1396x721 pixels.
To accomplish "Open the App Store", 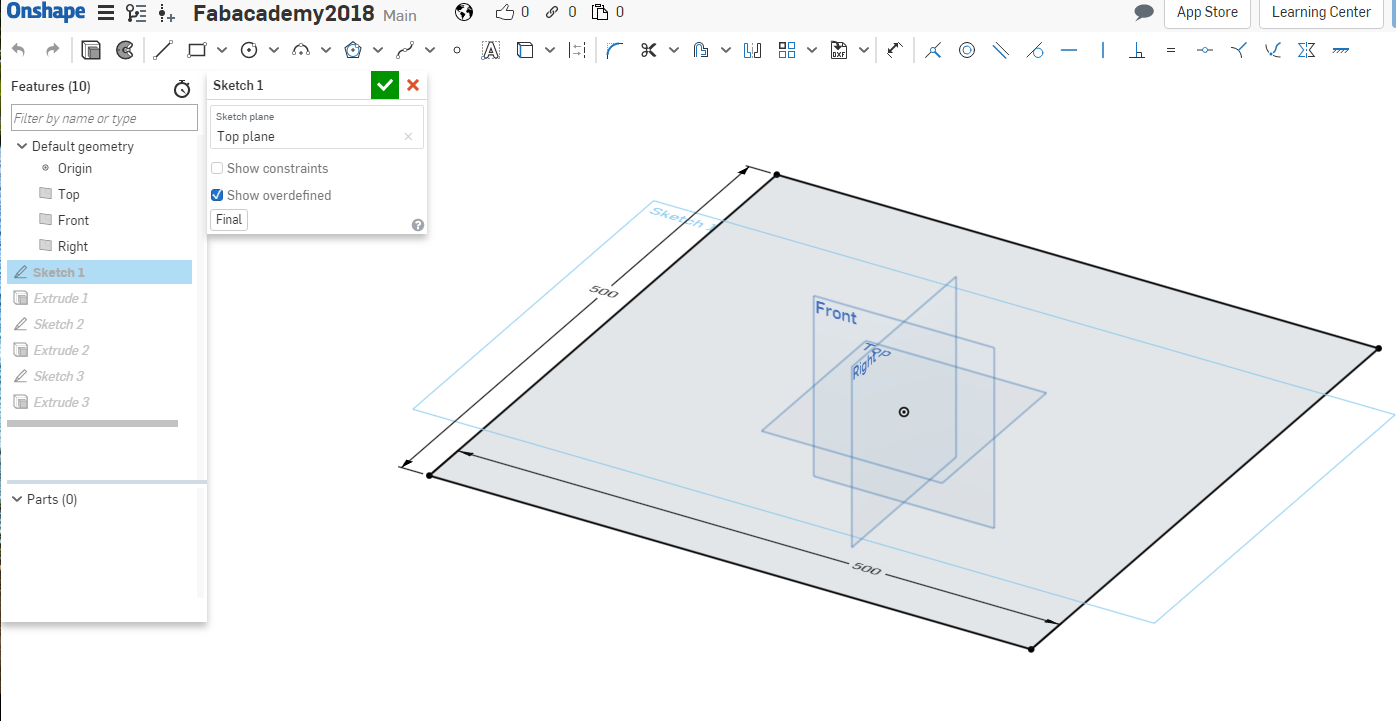I will (x=1207, y=13).
